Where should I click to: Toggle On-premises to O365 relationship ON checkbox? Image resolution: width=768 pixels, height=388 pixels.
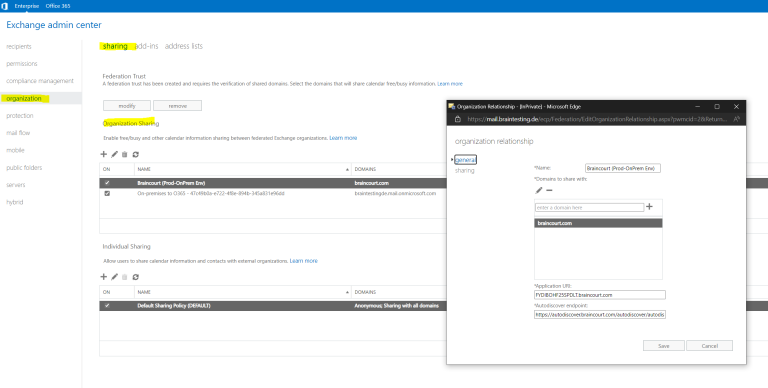click(107, 194)
